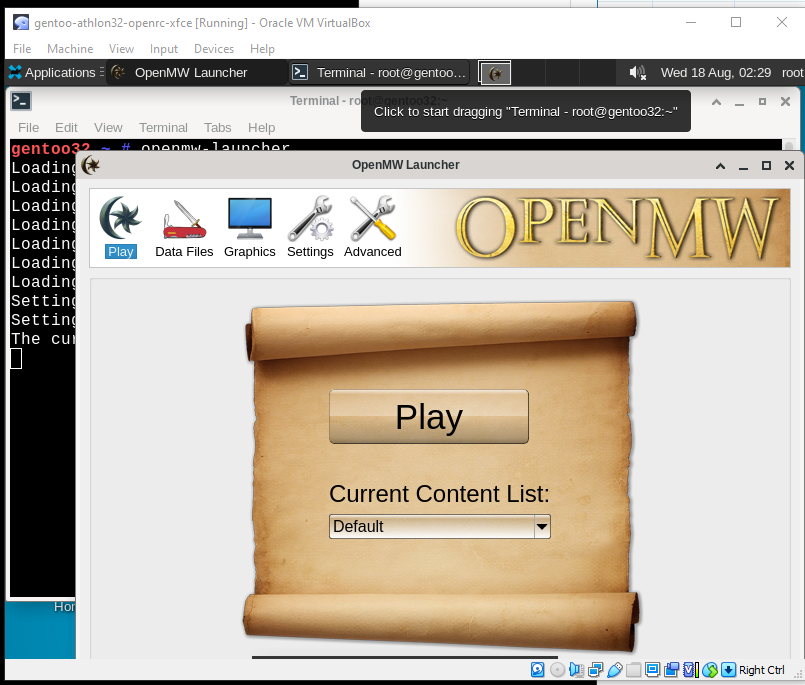The image size is (805, 685).
Task: Click the display status icon in VirtualBox
Action: [653, 670]
